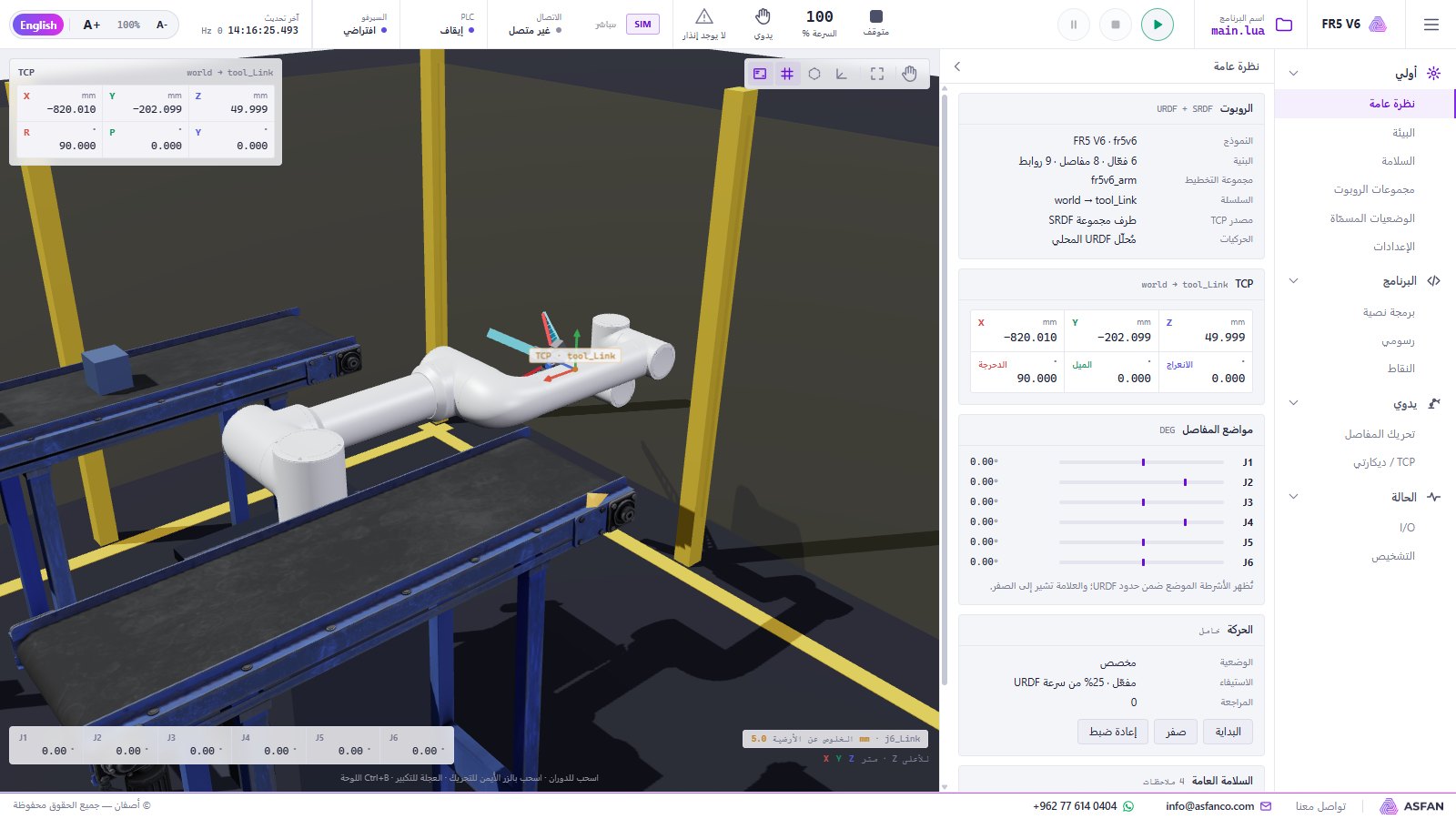Toggle the grid display in viewport
The width and height of the screenshot is (1456, 819).
coord(787,74)
